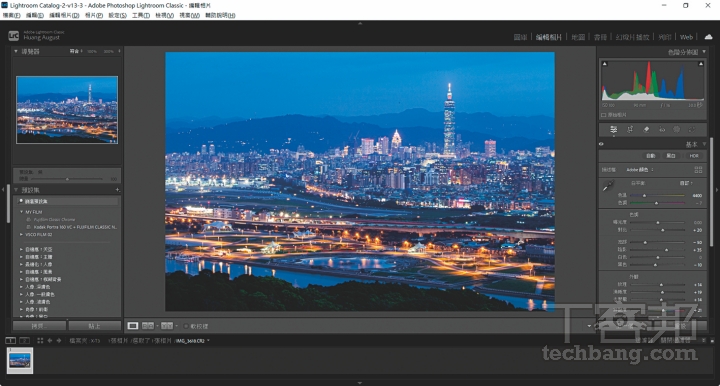Open cloud sync status icon
This screenshot has height=386, width=720.
tap(709, 37)
